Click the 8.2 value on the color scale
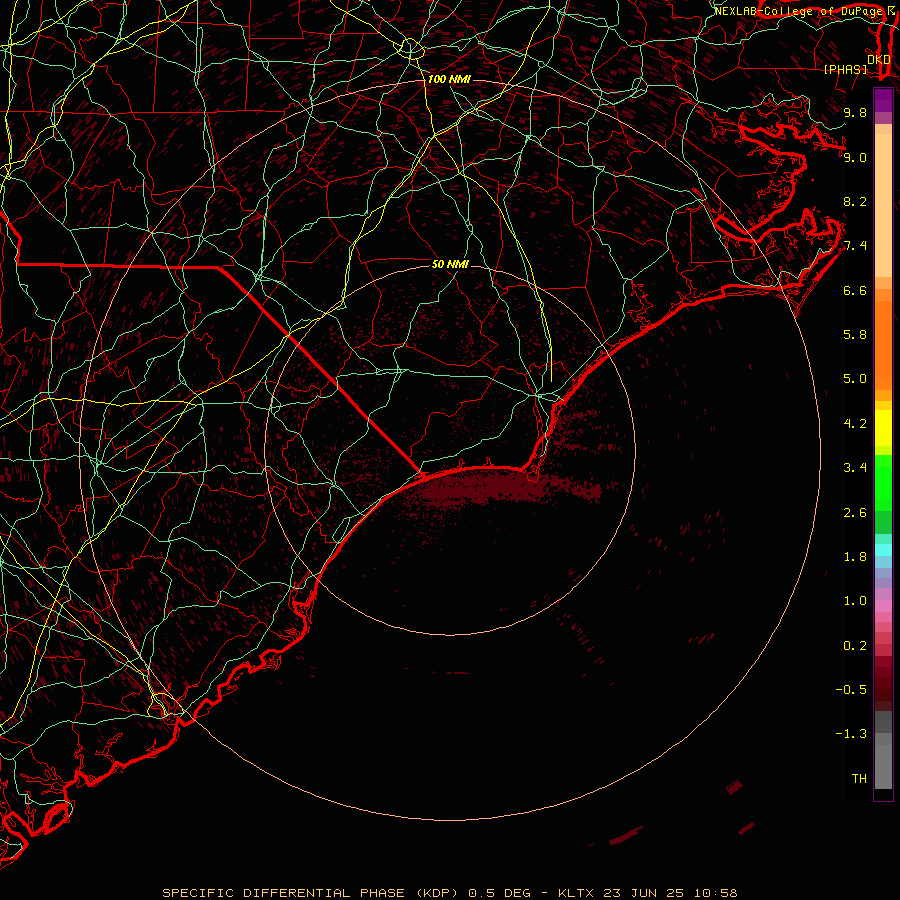 tap(855, 201)
